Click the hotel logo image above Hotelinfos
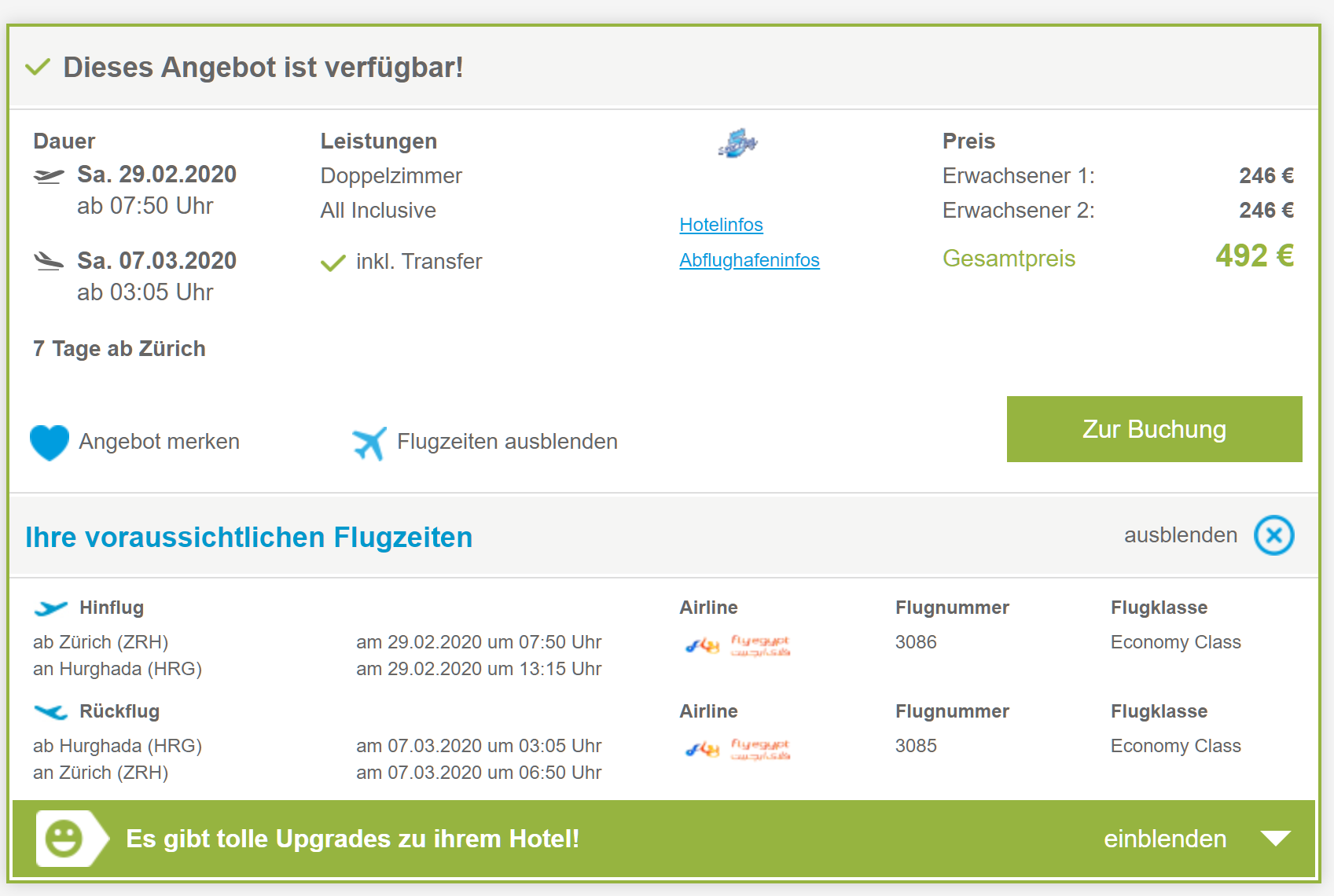The width and height of the screenshot is (1334, 896). 737,143
